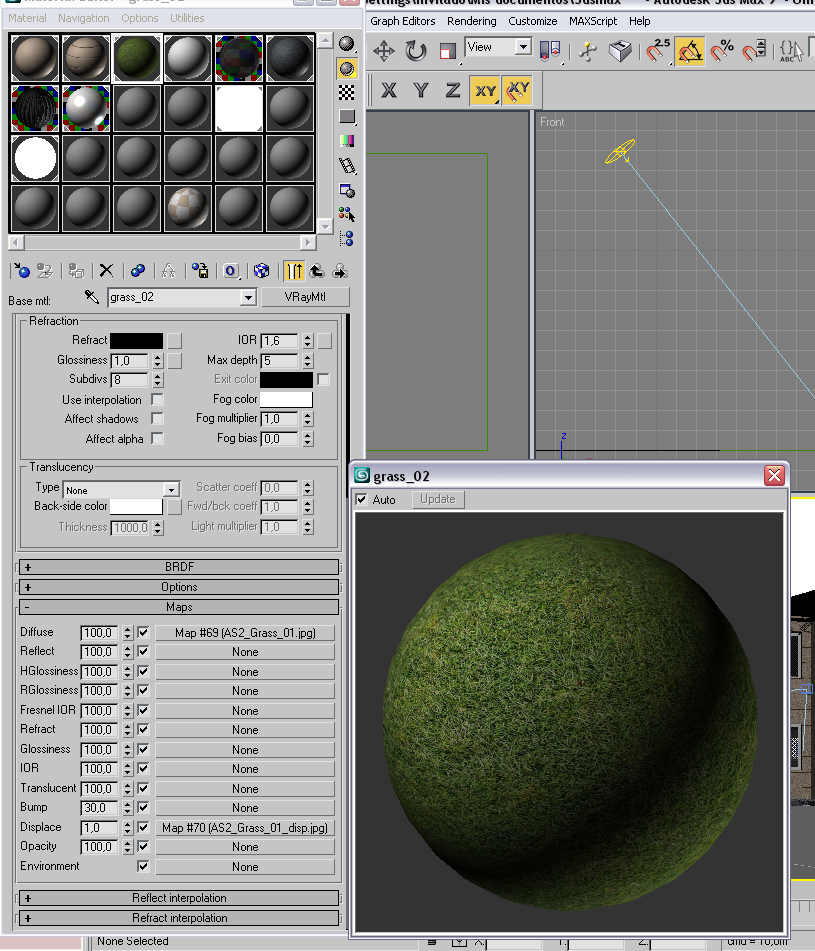The image size is (815, 951).
Task: Open the View reference coordinate dropdown
Action: tap(523, 47)
